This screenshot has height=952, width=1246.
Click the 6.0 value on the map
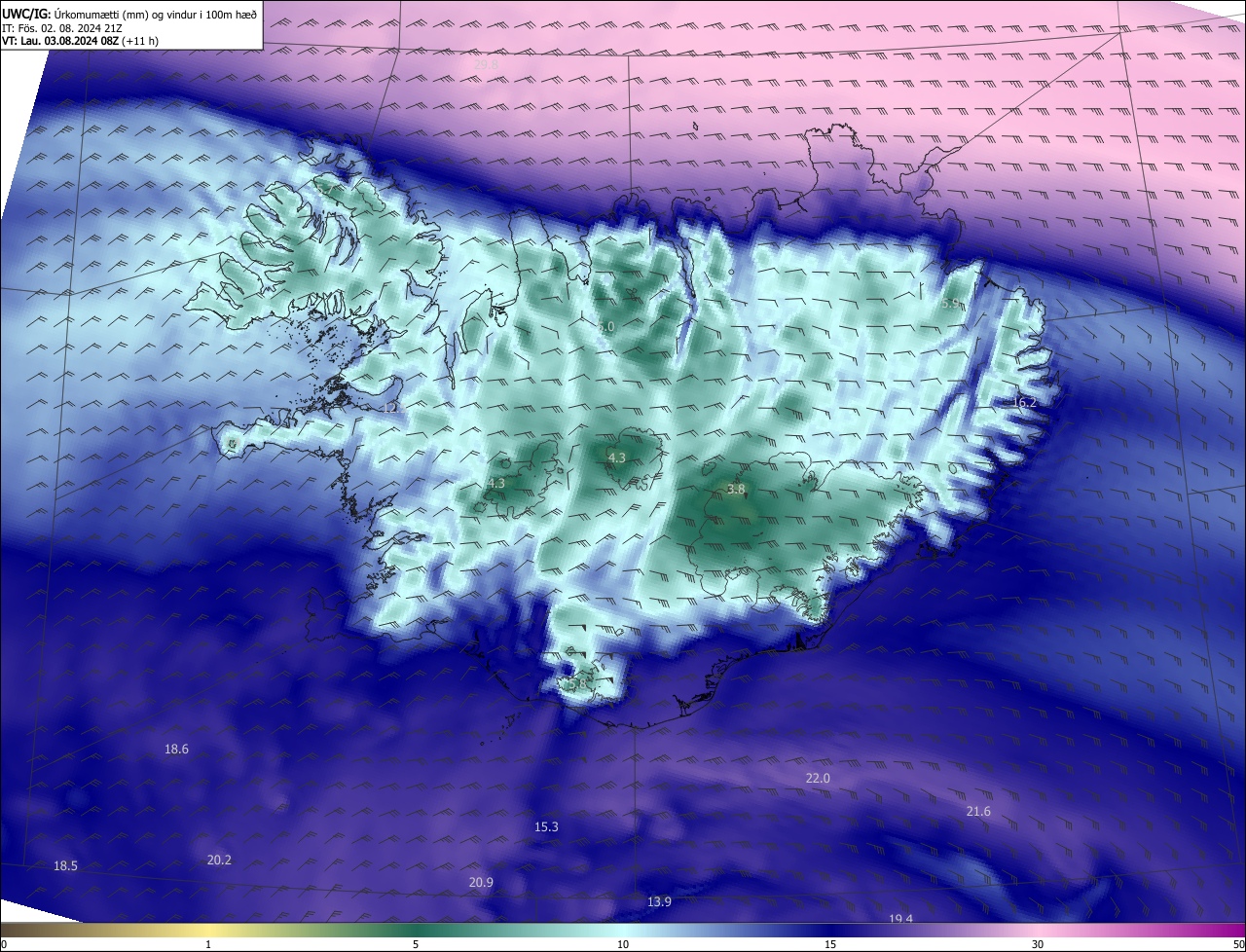(x=605, y=326)
